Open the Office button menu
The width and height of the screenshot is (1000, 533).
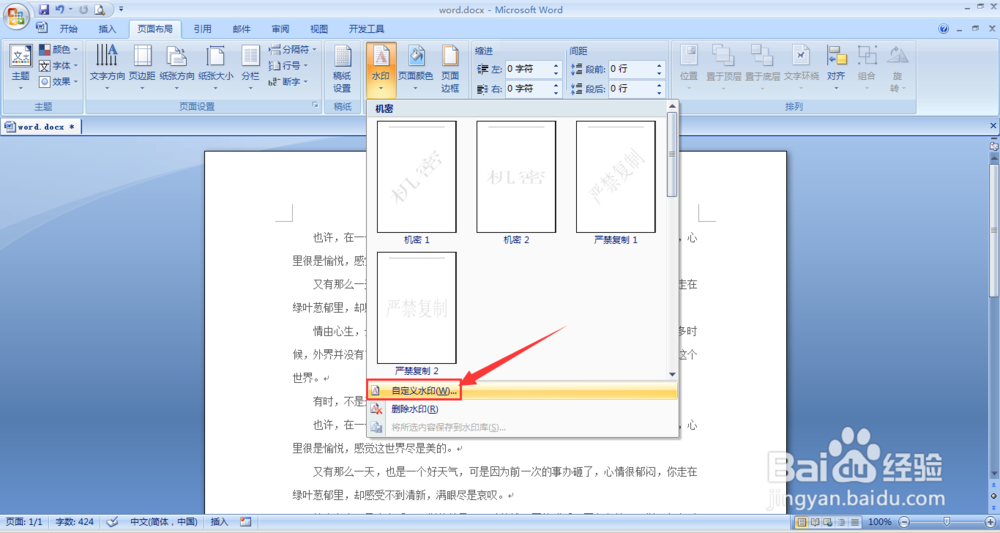point(16,17)
